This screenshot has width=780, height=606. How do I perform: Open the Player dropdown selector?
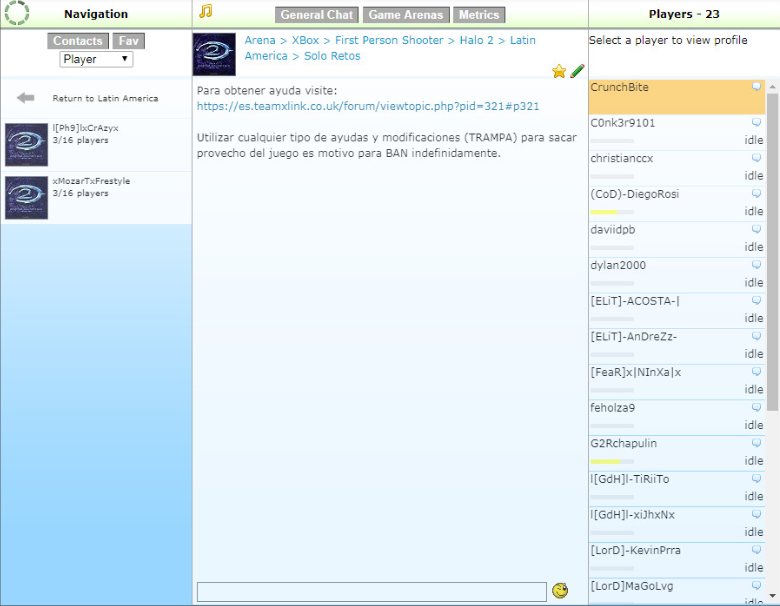(x=96, y=59)
